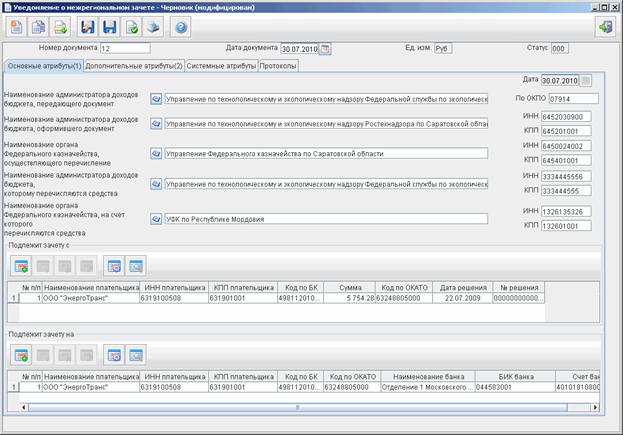Image resolution: width=623 pixels, height=435 pixels.
Task: Click the Номер документа input field
Action: point(125,48)
